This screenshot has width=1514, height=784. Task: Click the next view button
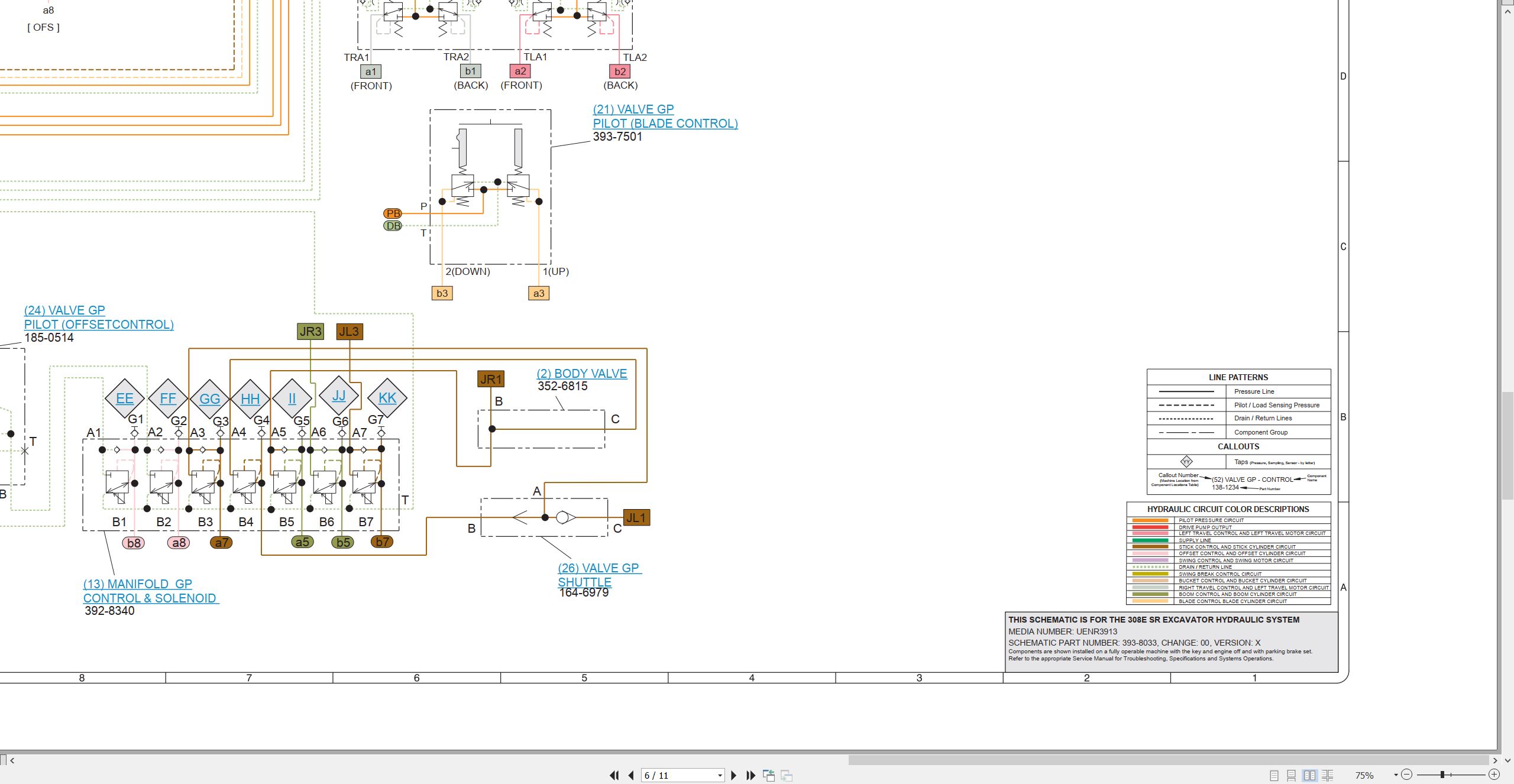787,775
